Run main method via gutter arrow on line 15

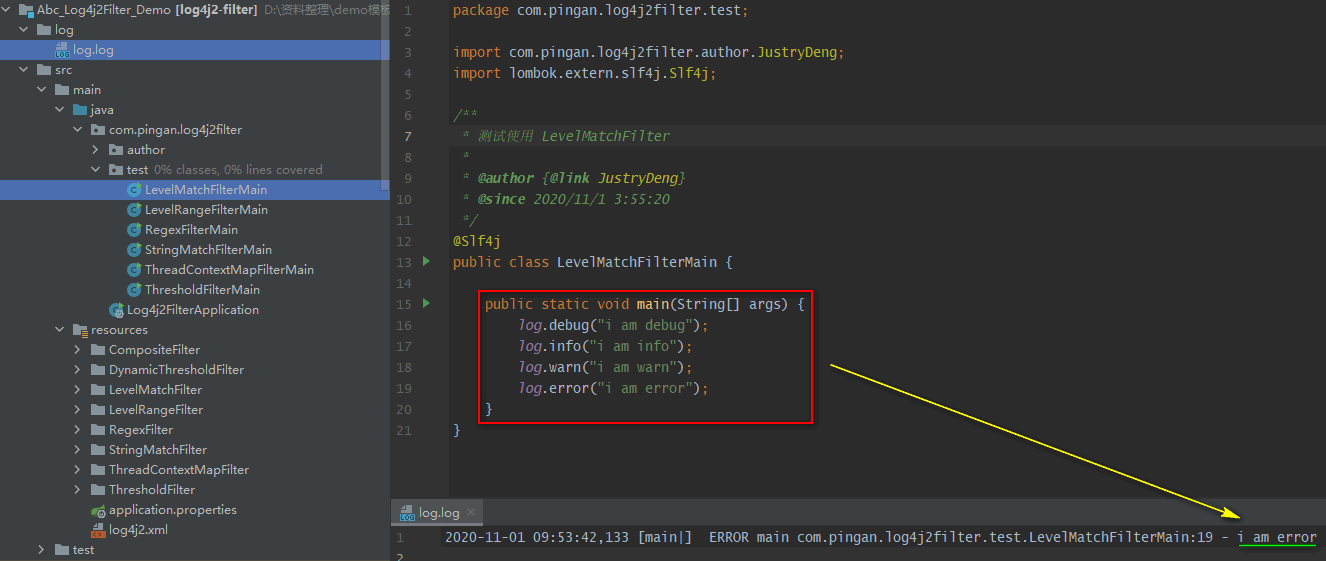427,303
